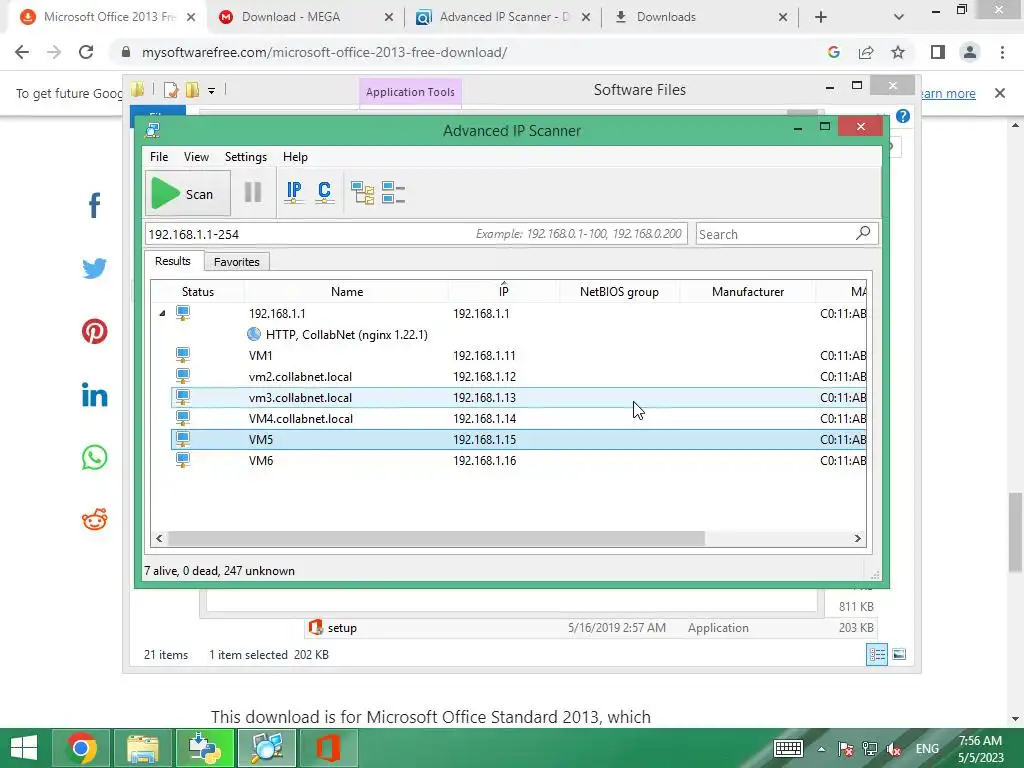Switch to details view in Software Files
Screen dimensions: 1024x768
click(x=876, y=654)
